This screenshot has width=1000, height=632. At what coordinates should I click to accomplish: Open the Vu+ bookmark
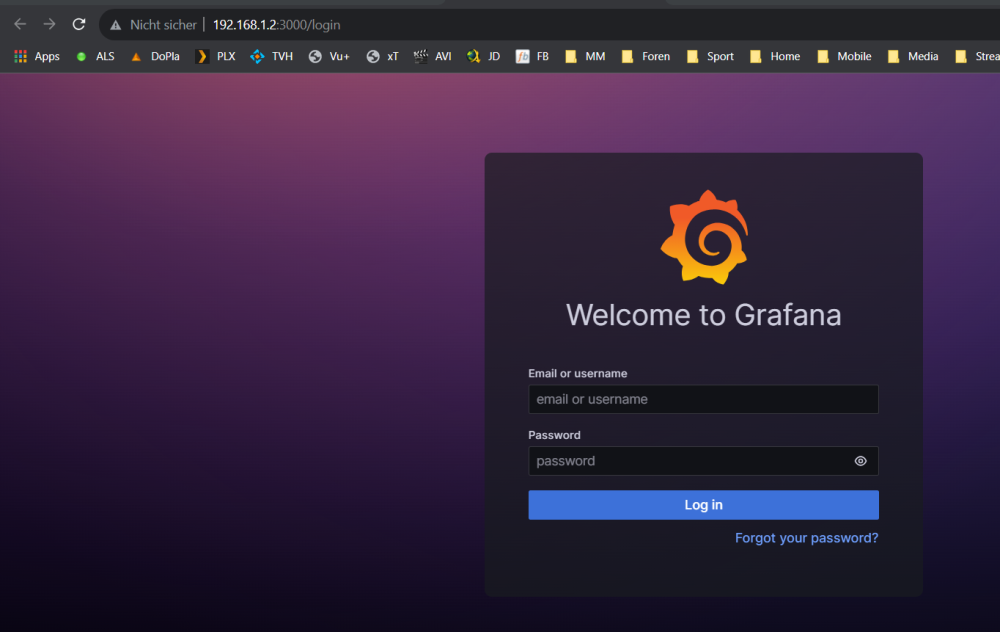point(329,56)
